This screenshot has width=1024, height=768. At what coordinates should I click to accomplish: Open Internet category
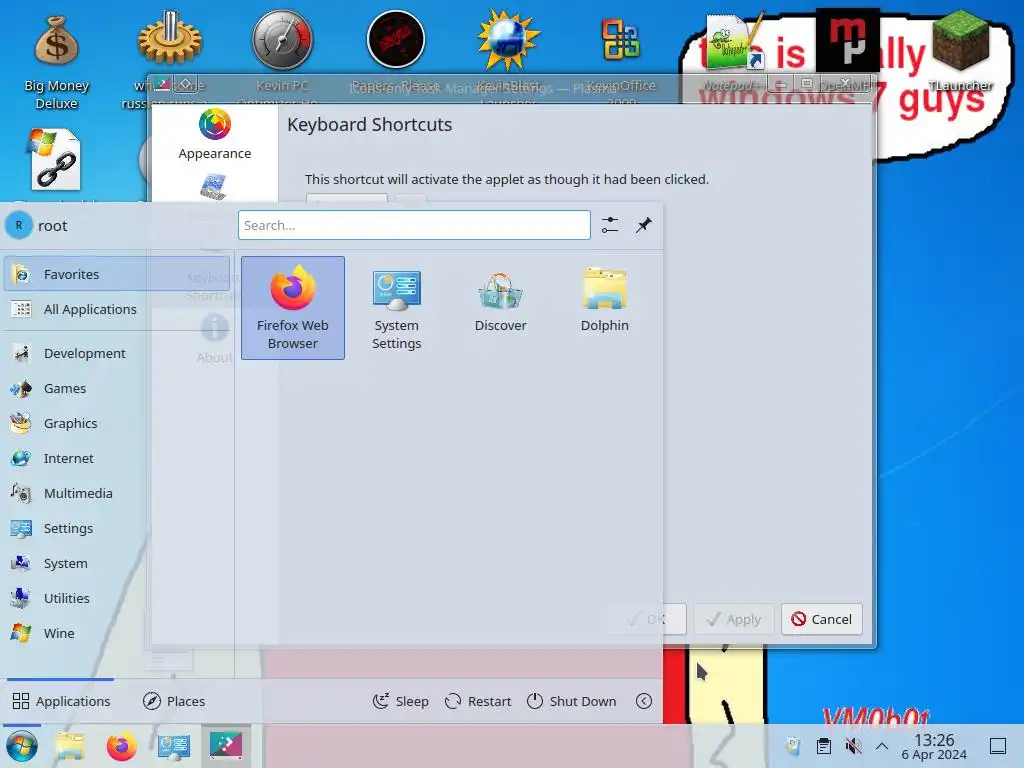coord(117,458)
